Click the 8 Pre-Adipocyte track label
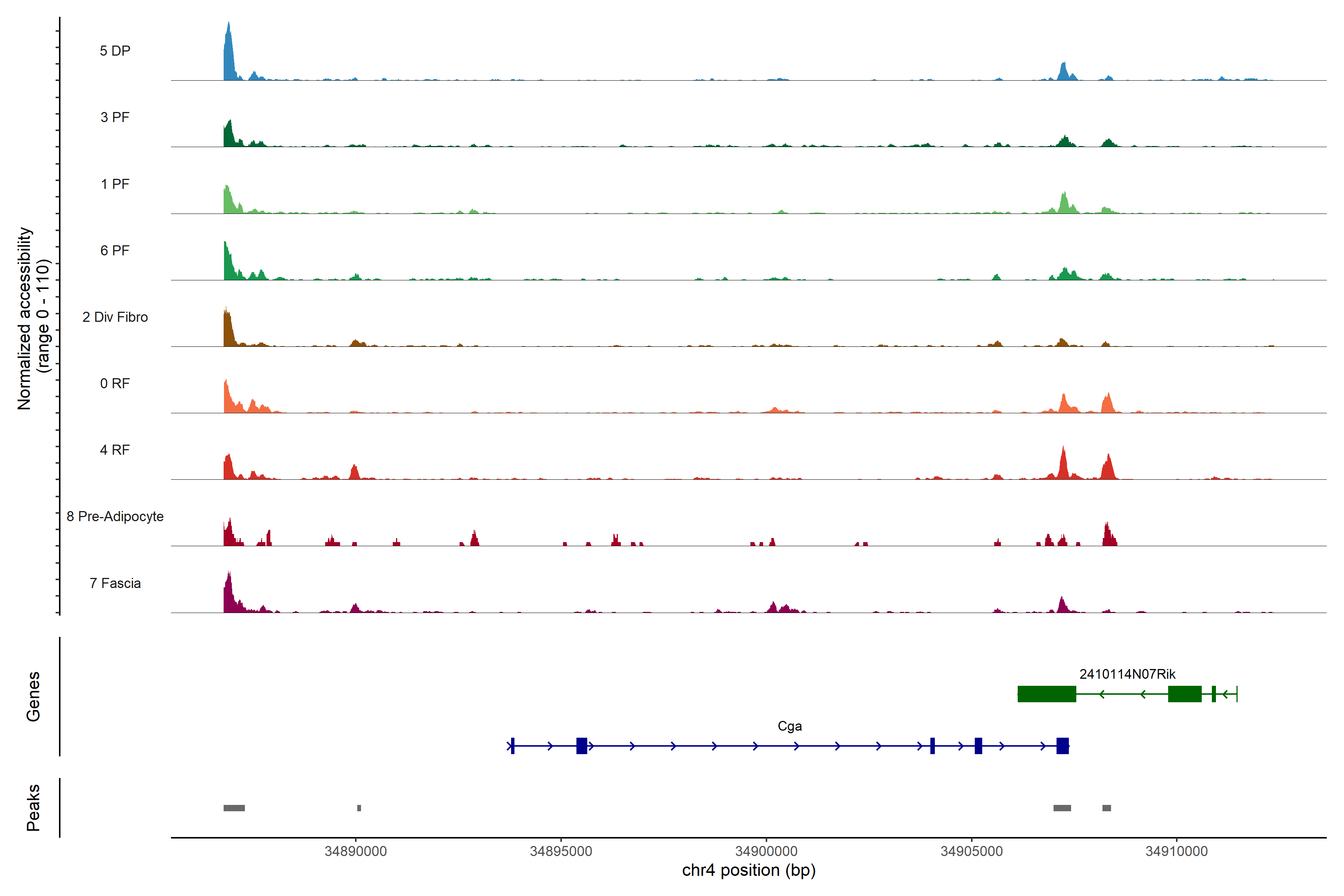Image resolution: width=1344 pixels, height=896 pixels. pyautogui.click(x=115, y=517)
